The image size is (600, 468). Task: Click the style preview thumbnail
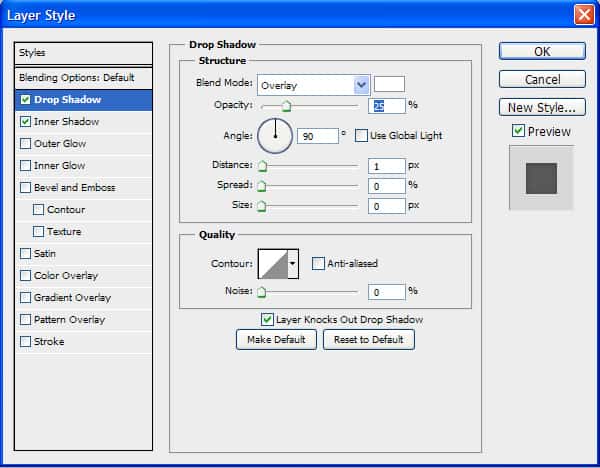[x=541, y=178]
